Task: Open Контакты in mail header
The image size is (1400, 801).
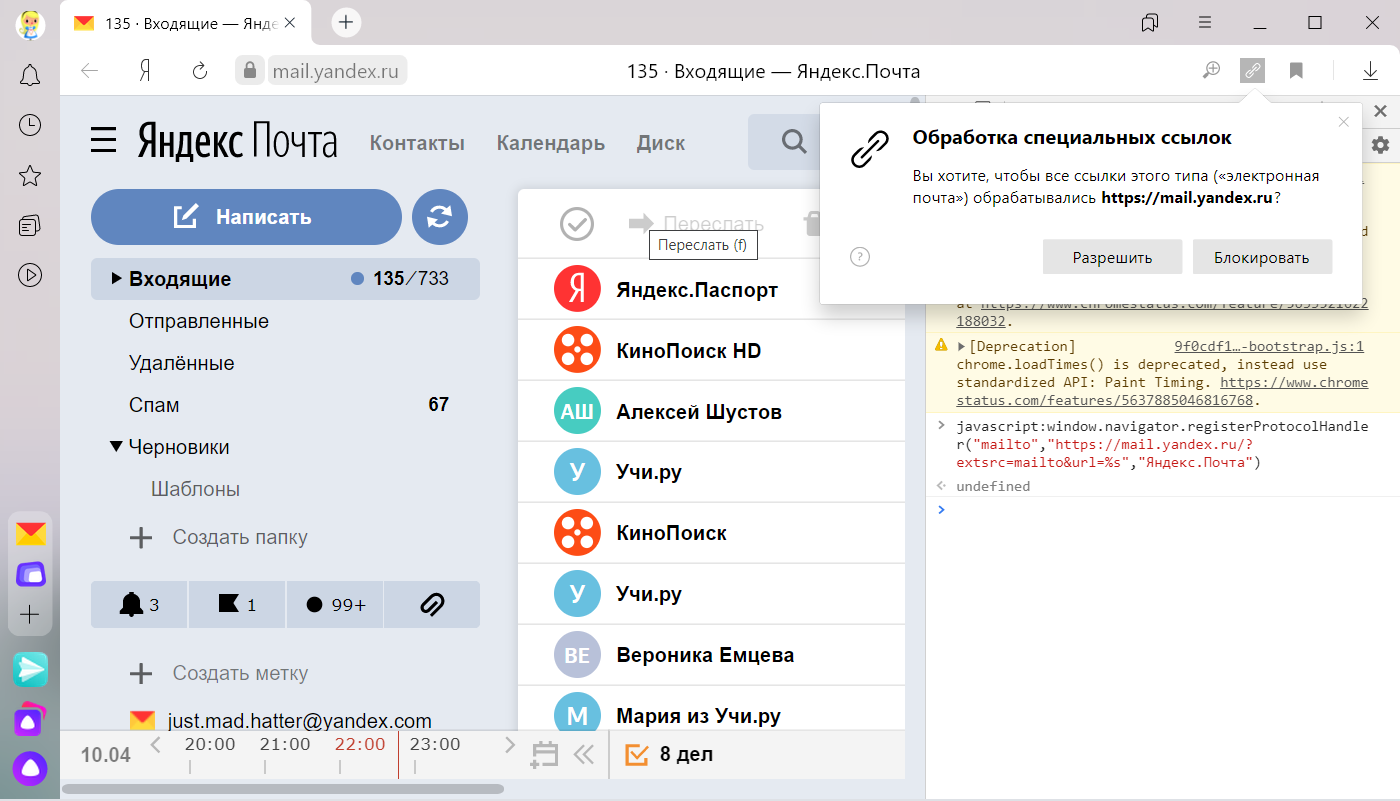Action: click(417, 143)
